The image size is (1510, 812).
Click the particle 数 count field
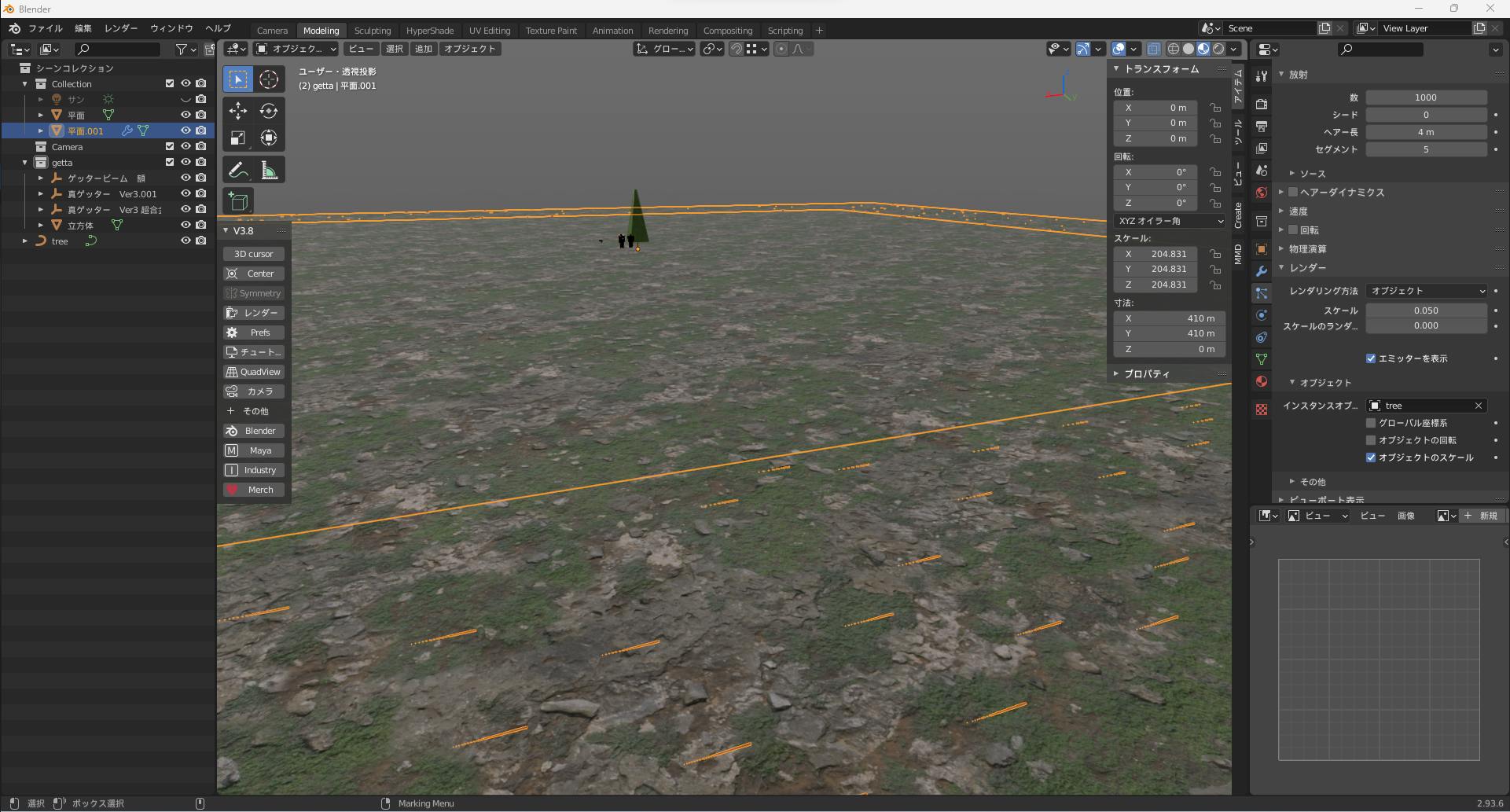coord(1425,97)
